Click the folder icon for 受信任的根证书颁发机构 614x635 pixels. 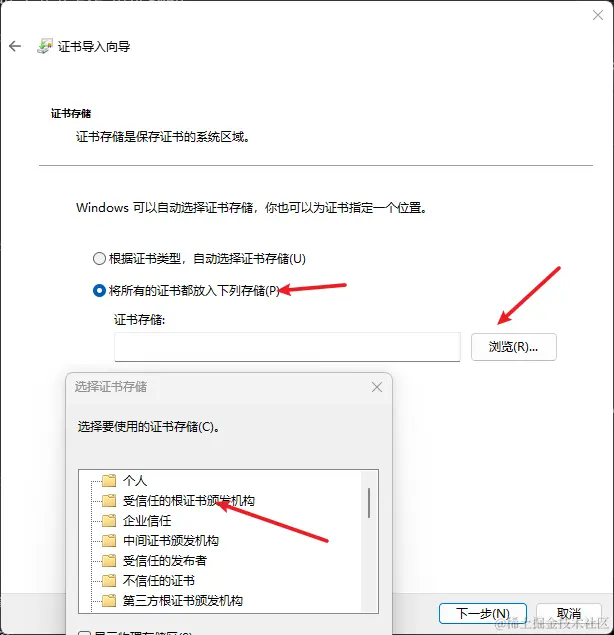pyautogui.click(x=109, y=501)
